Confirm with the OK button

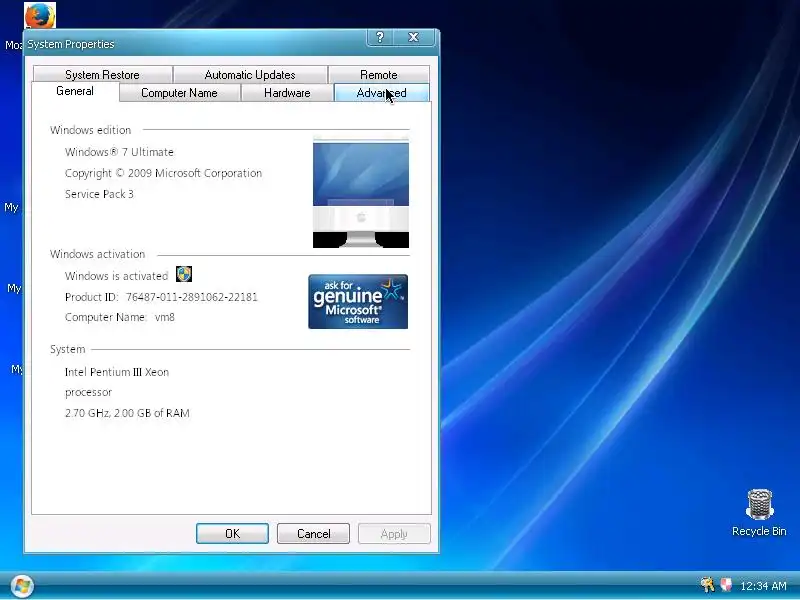point(232,534)
